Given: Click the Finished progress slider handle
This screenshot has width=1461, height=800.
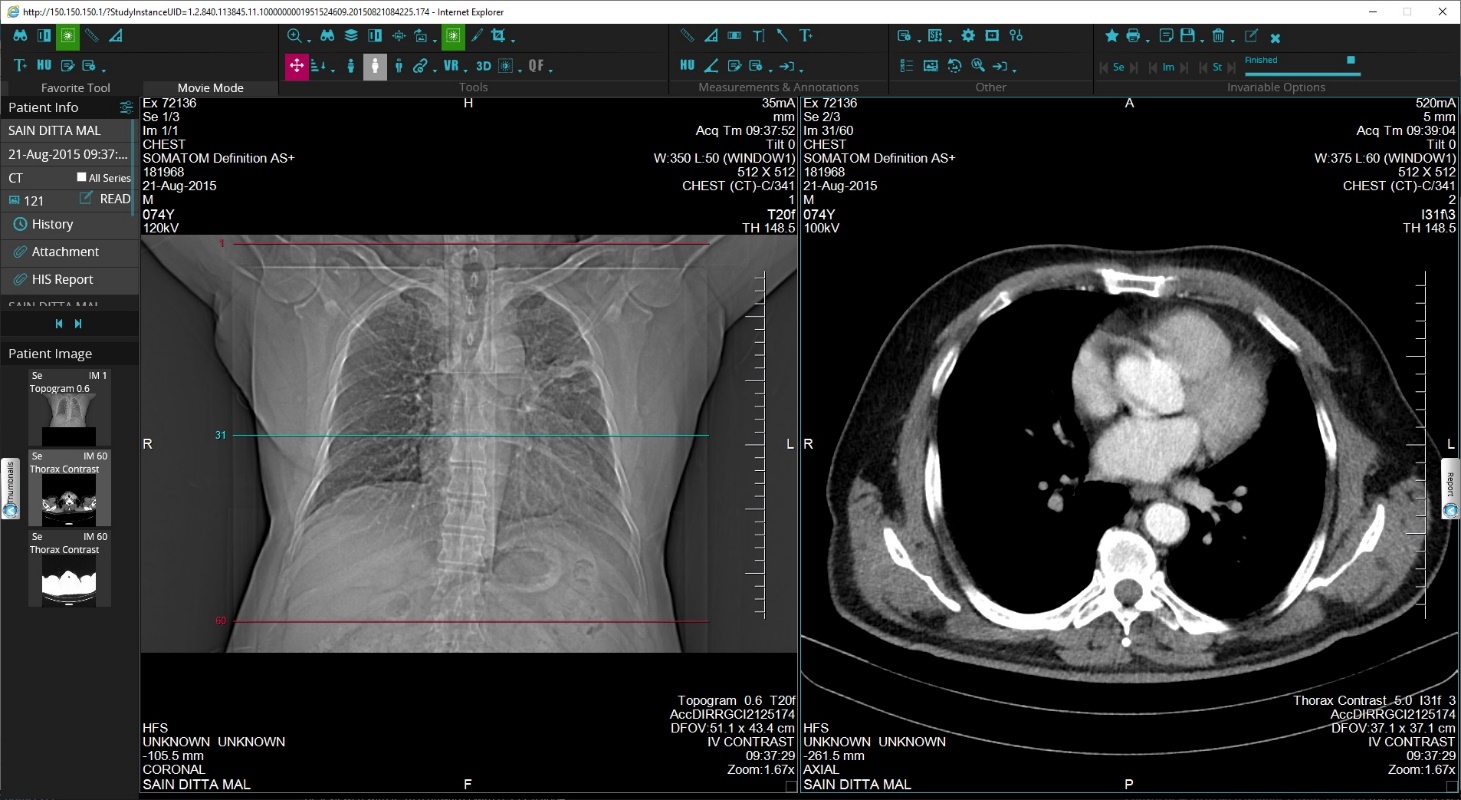Looking at the screenshot, I should [1351, 60].
